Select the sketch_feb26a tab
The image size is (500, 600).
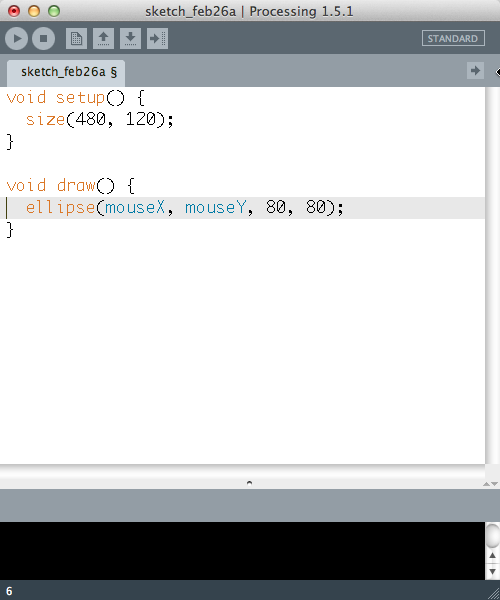coord(66,73)
